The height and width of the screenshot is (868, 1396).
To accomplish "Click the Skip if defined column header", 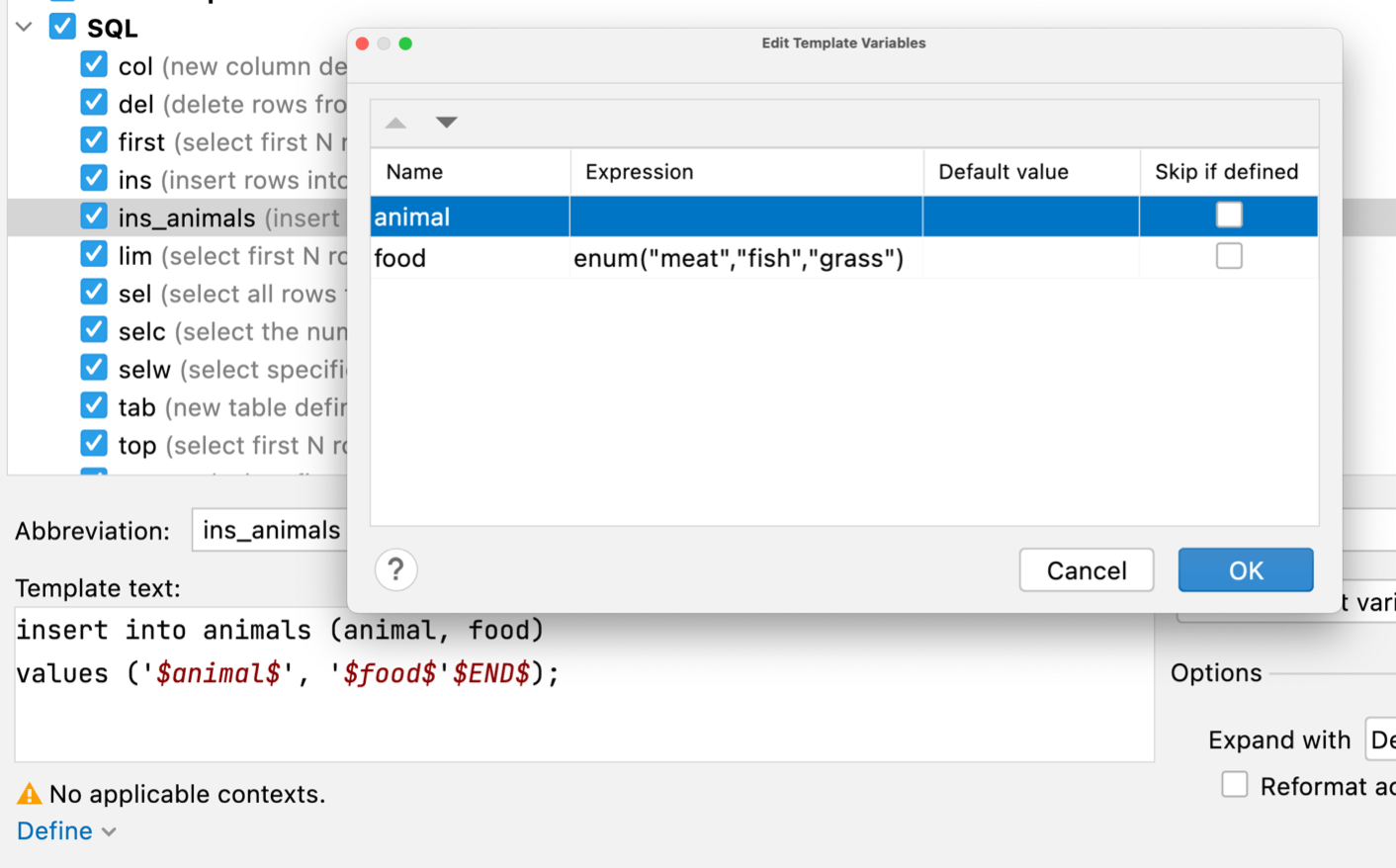I will [x=1229, y=172].
